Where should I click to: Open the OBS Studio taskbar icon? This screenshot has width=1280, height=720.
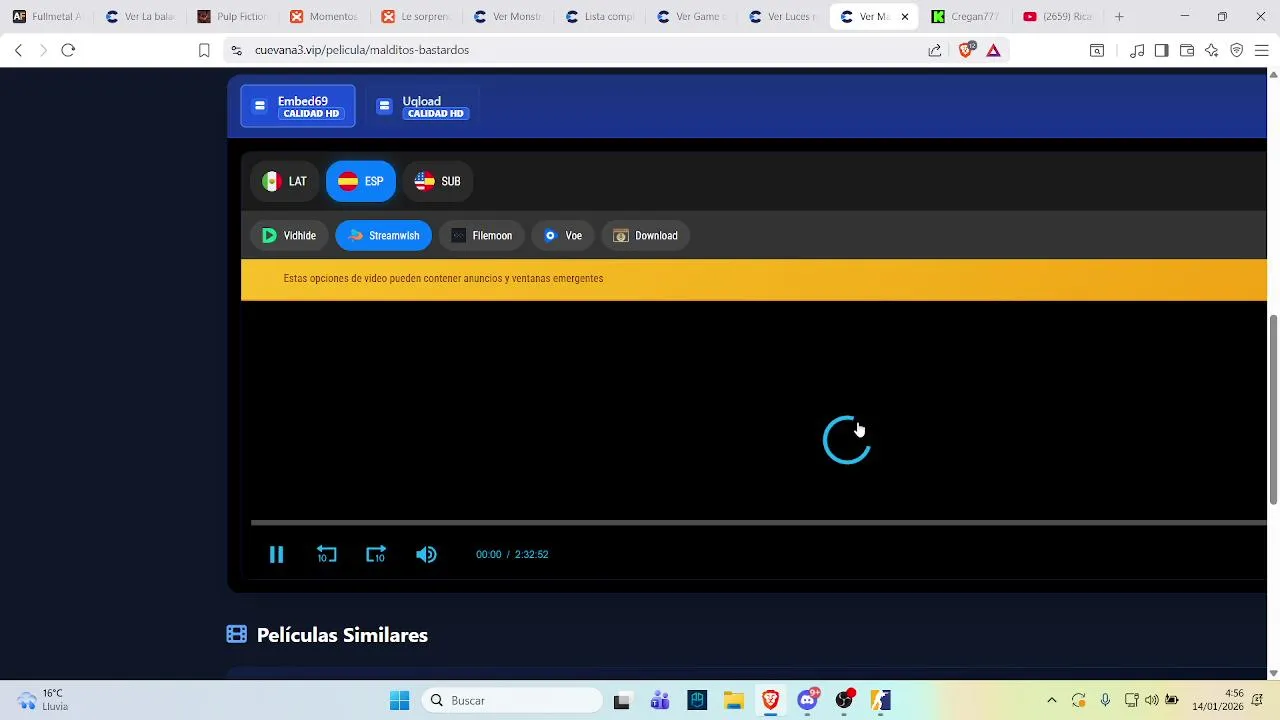[844, 700]
